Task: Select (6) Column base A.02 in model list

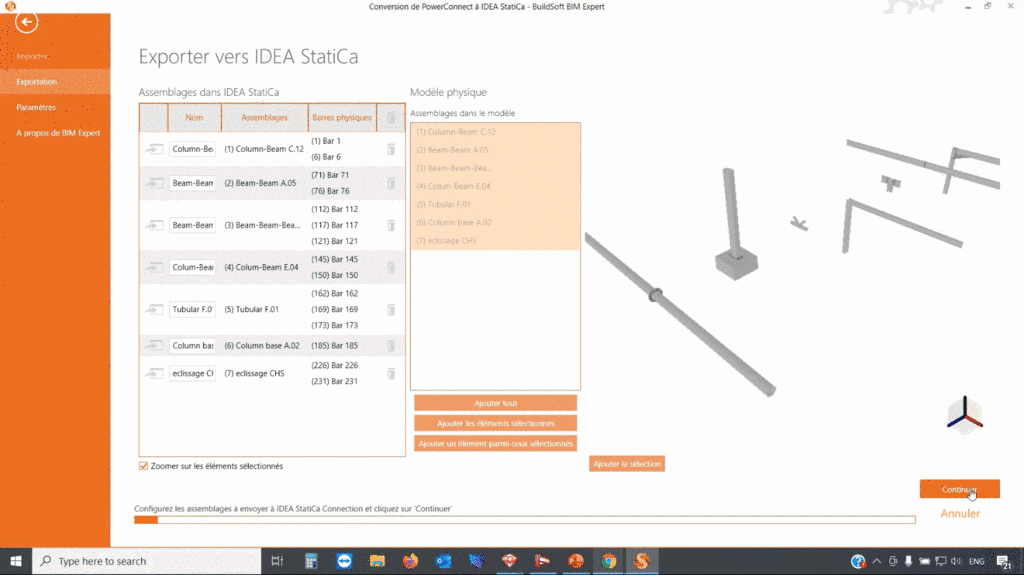Action: 495,222
